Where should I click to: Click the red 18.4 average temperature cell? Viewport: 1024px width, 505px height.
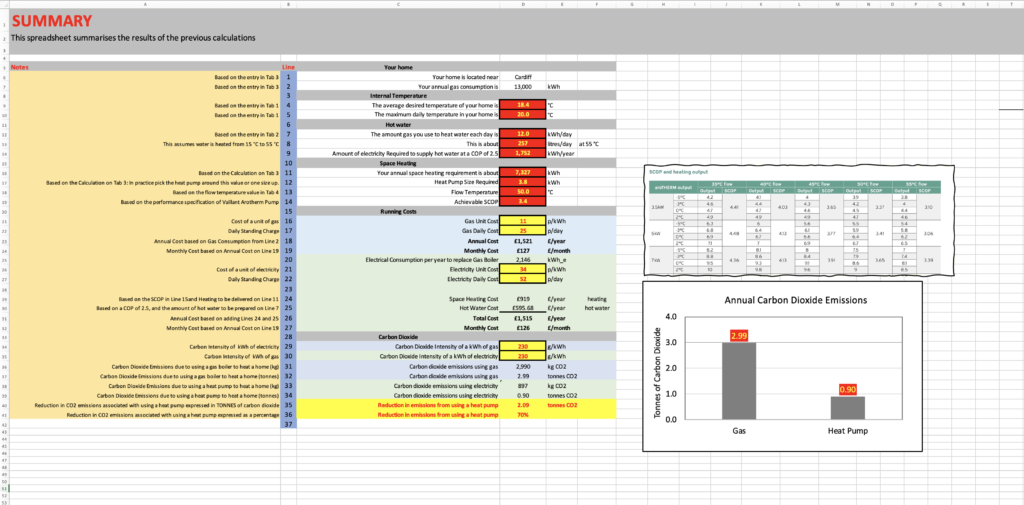(x=522, y=105)
